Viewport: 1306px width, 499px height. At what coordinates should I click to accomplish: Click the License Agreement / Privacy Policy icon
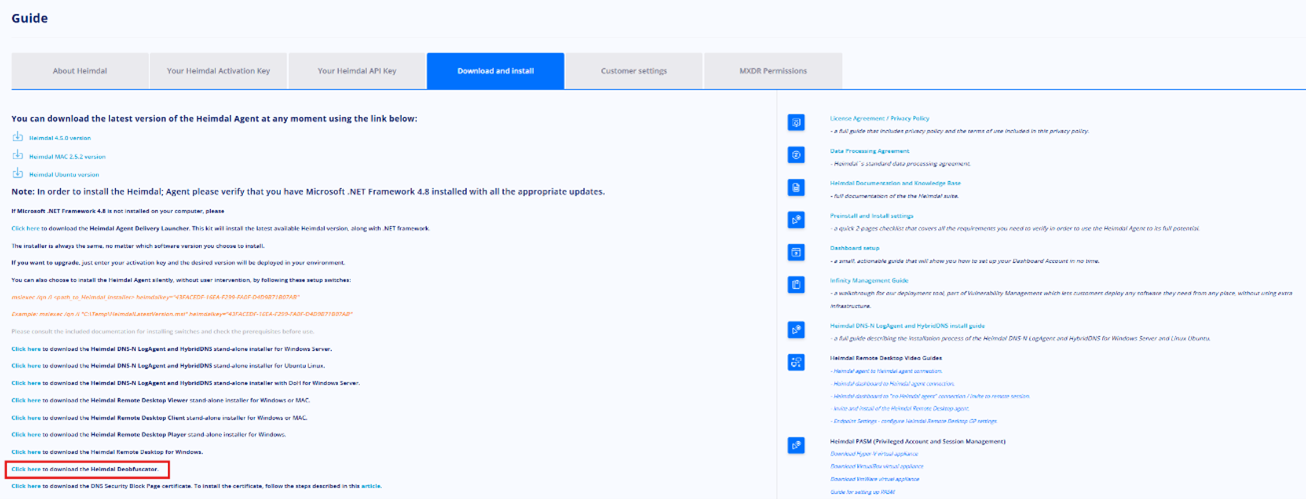pyautogui.click(x=796, y=122)
